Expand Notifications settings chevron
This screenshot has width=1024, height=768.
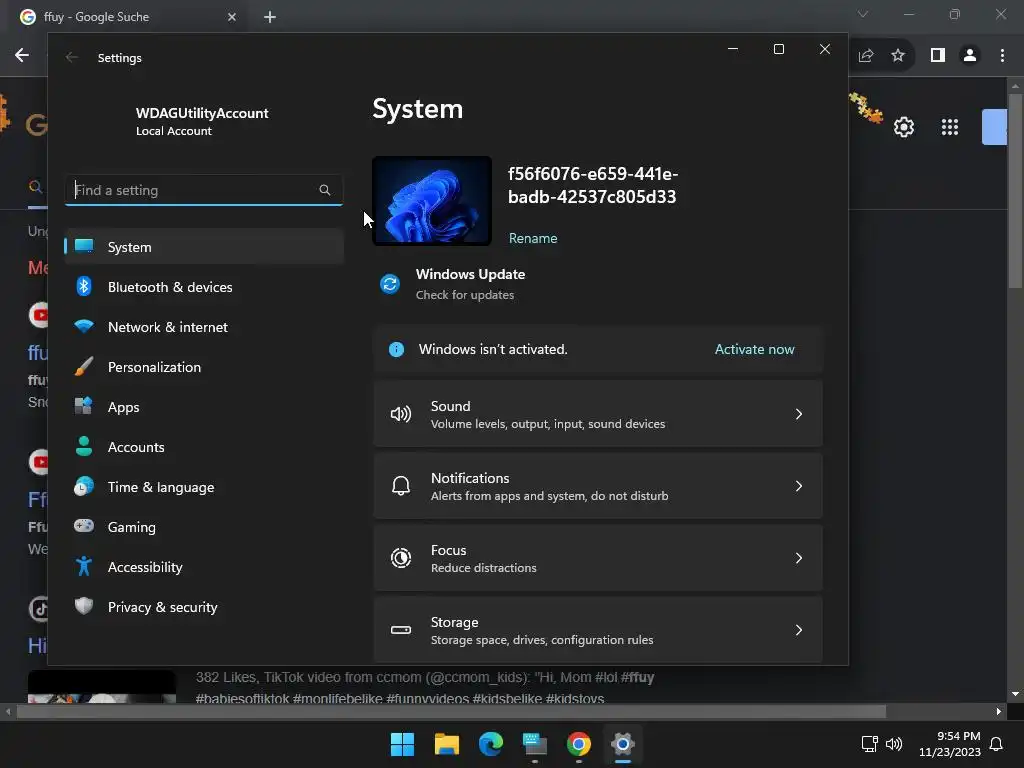[x=799, y=486]
